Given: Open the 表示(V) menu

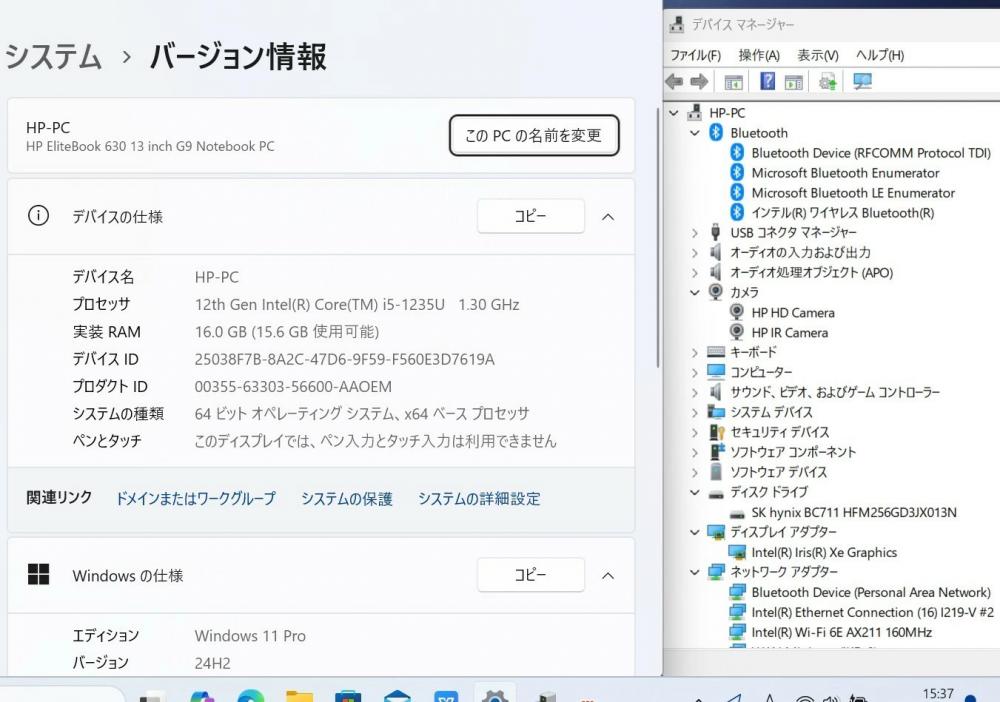Looking at the screenshot, I should [x=818, y=55].
